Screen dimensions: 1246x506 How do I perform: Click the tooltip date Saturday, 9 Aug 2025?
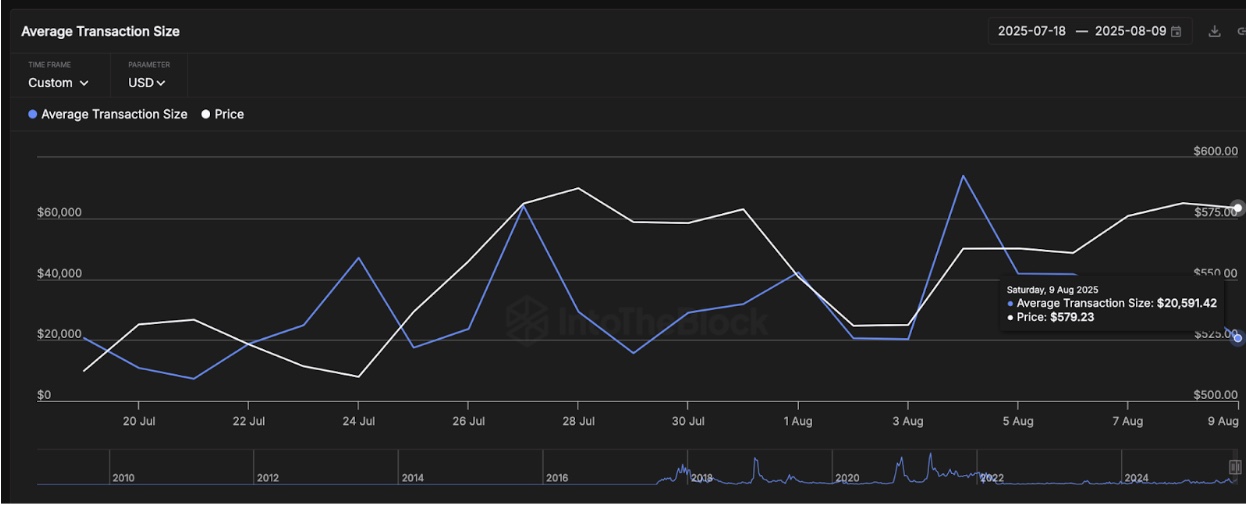1052,289
